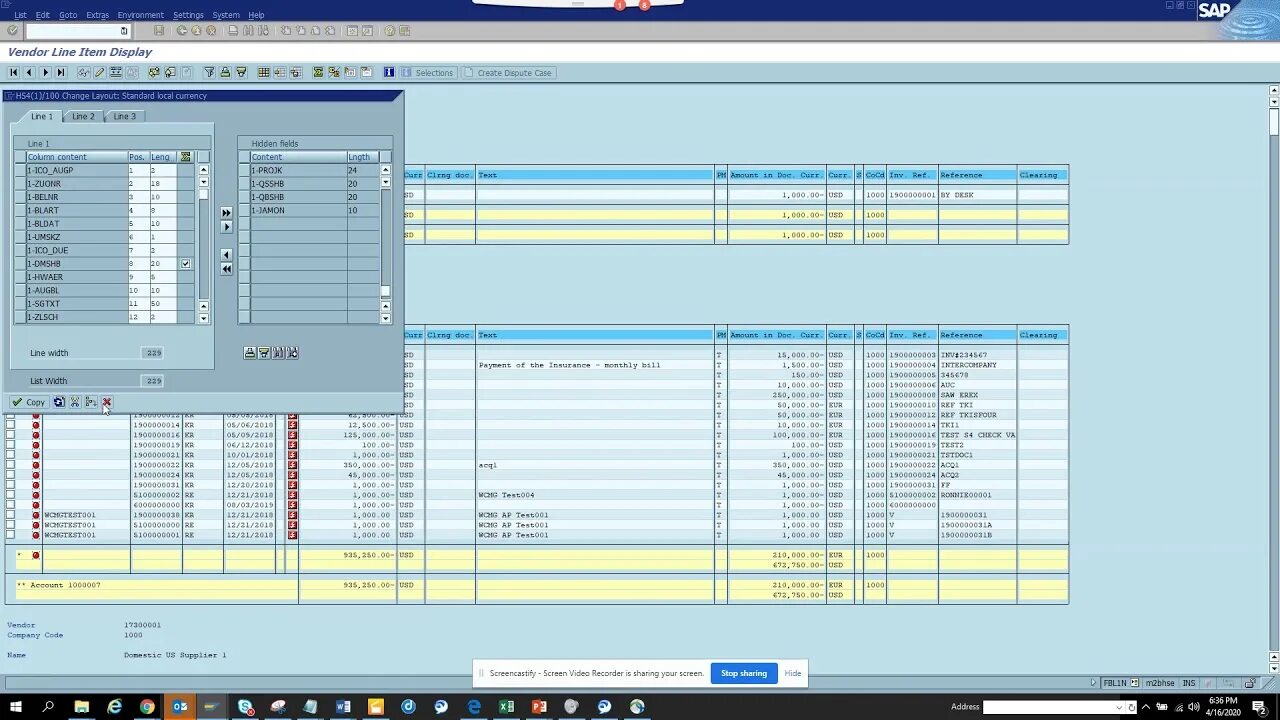Open the taskbar Address box dropdown arrow
The height and width of the screenshot is (720, 1280).
(x=1119, y=707)
